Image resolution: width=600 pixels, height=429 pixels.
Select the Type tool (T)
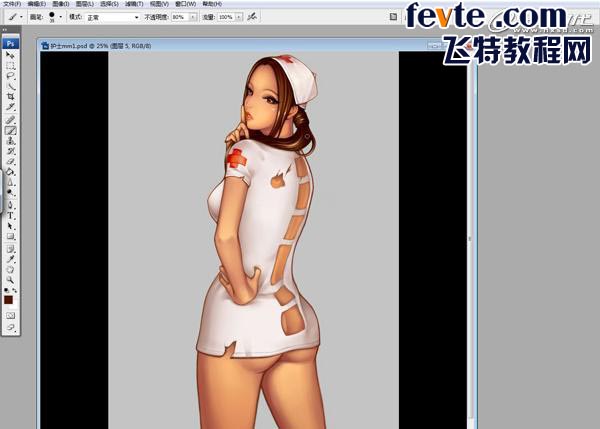tap(11, 216)
